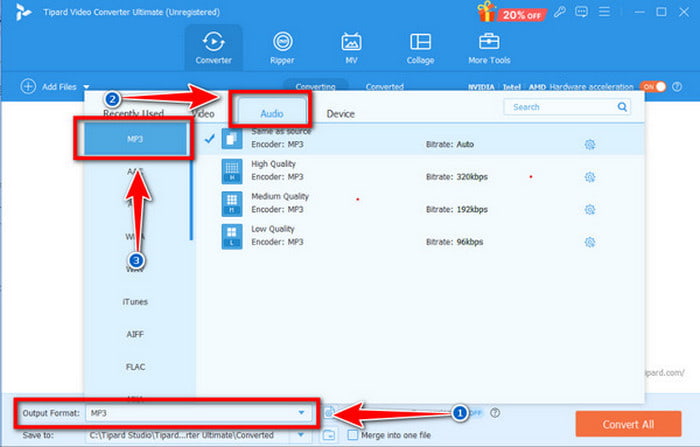Open settings gear for High Quality

tap(590, 177)
